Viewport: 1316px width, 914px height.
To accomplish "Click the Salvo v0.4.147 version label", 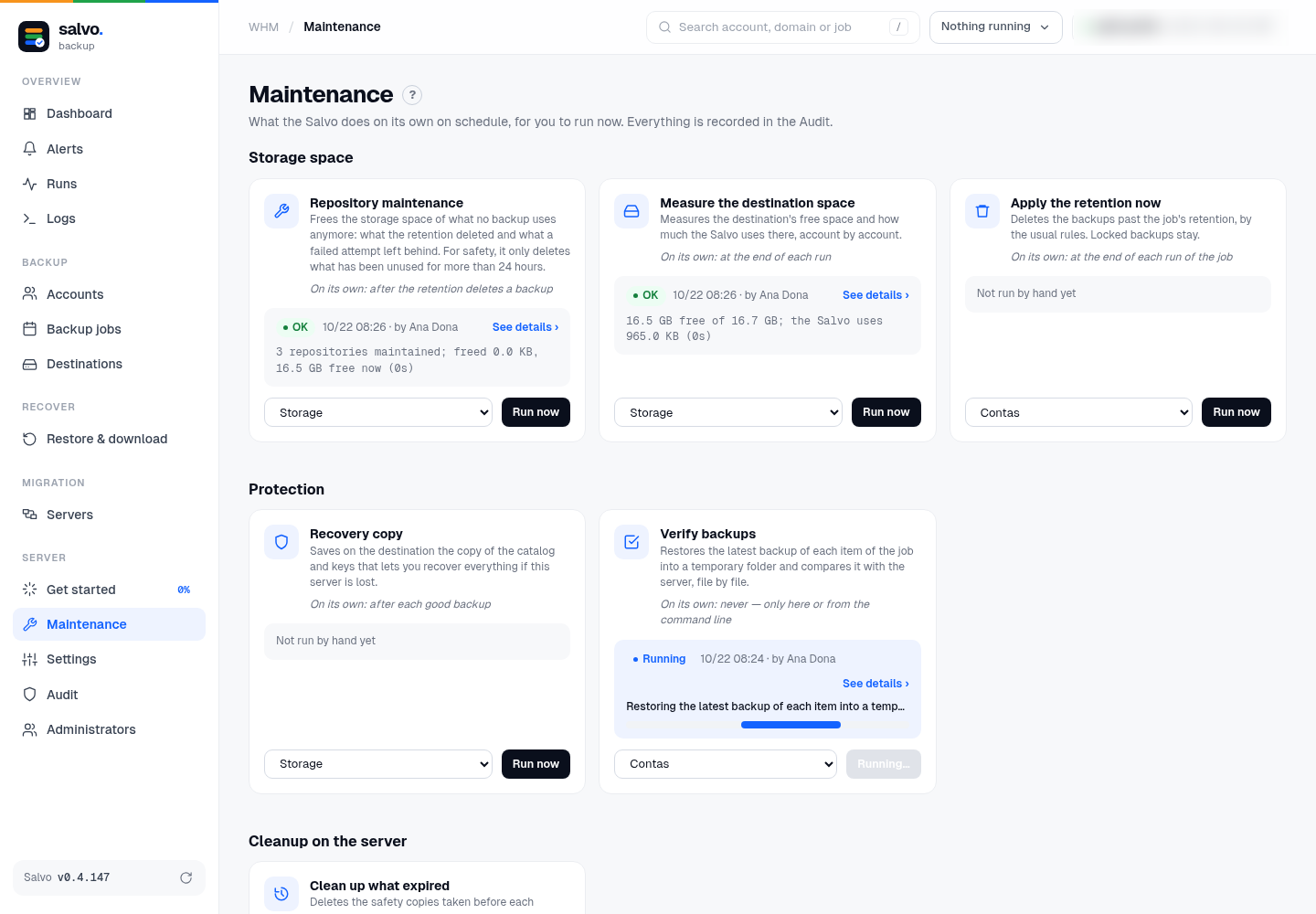I will tap(67, 877).
